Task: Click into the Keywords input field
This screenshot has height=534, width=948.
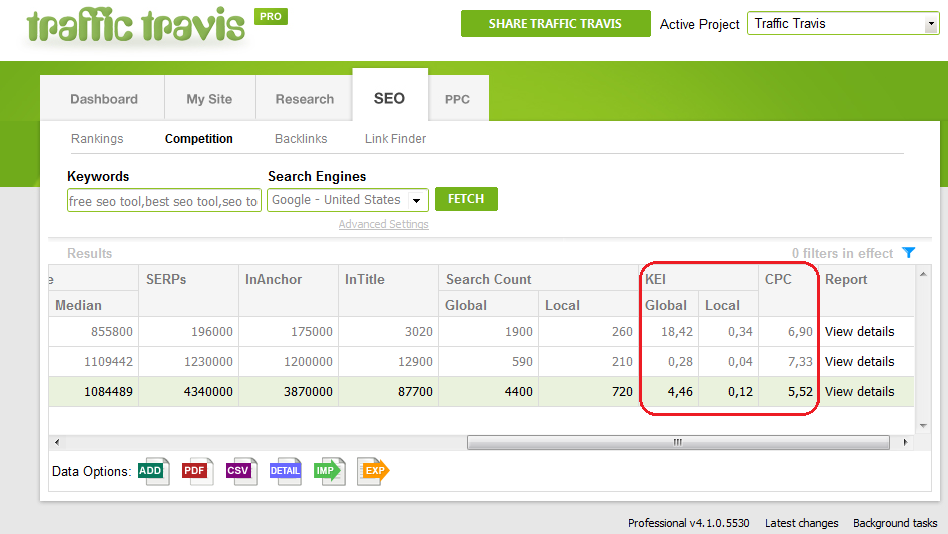Action: (164, 200)
